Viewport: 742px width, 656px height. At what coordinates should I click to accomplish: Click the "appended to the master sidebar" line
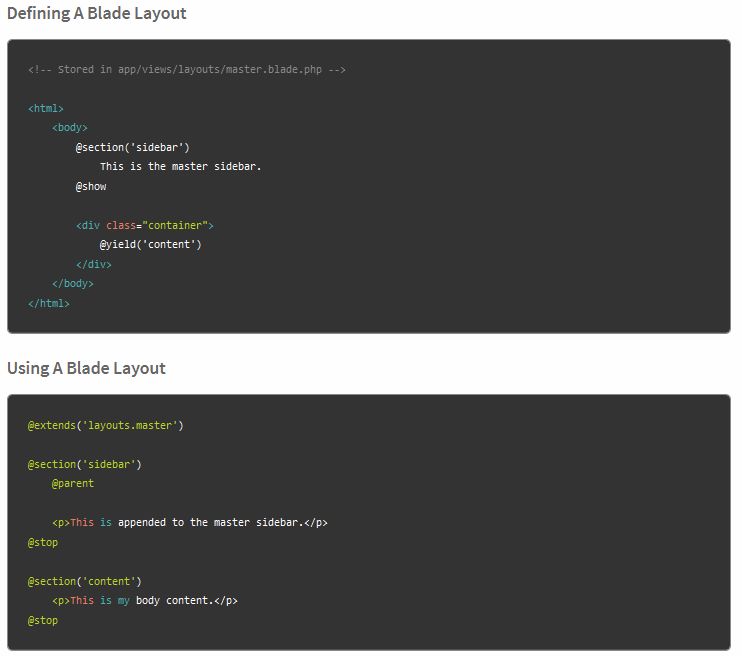190,522
